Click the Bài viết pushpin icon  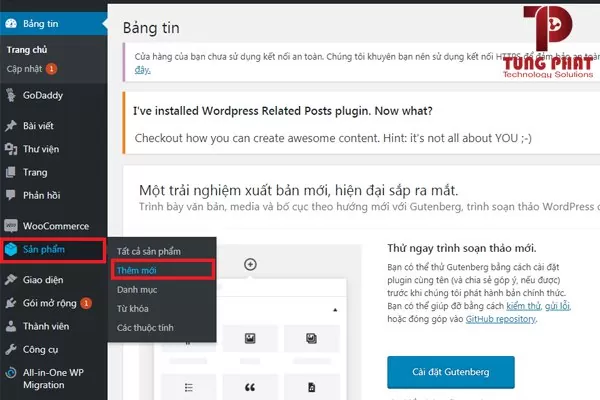coord(11,126)
